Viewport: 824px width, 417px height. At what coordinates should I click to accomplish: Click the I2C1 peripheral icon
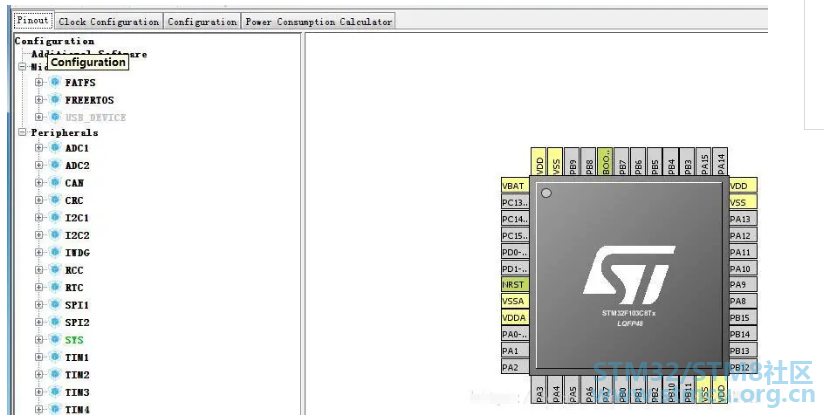[55, 217]
